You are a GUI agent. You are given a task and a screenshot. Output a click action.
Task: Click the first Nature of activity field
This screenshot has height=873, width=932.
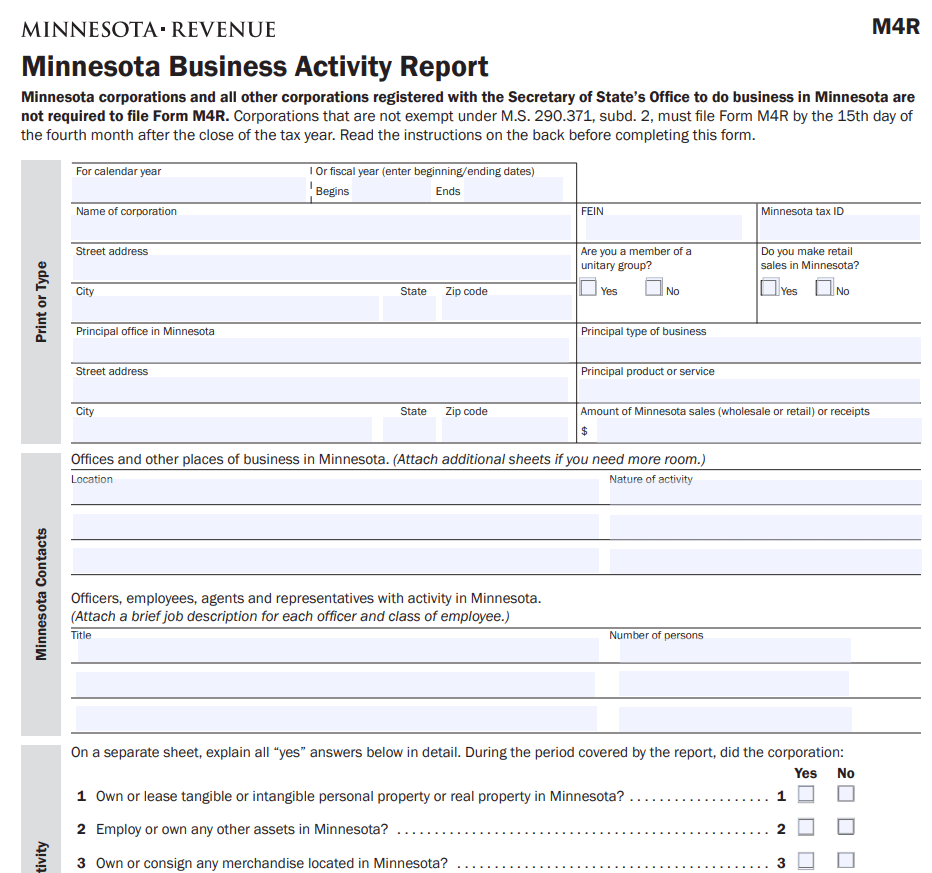pos(765,493)
